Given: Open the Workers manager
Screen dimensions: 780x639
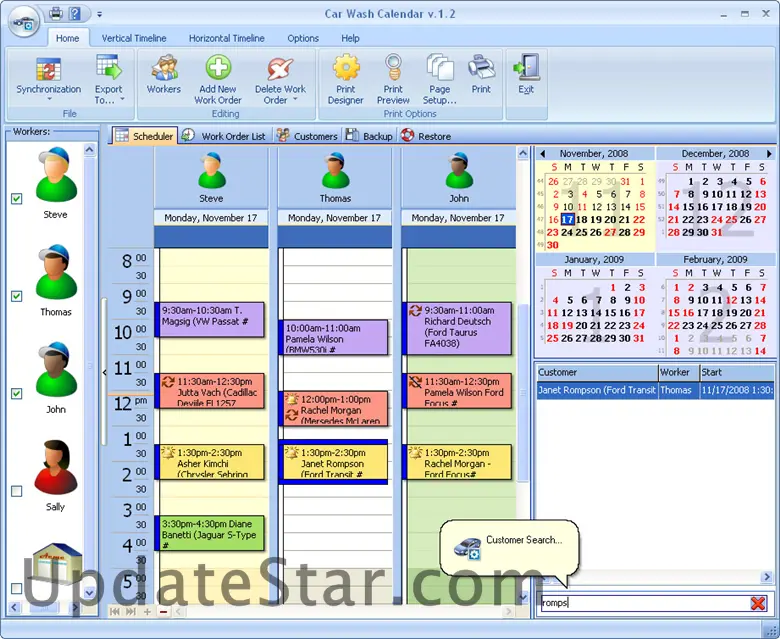Looking at the screenshot, I should 164,75.
